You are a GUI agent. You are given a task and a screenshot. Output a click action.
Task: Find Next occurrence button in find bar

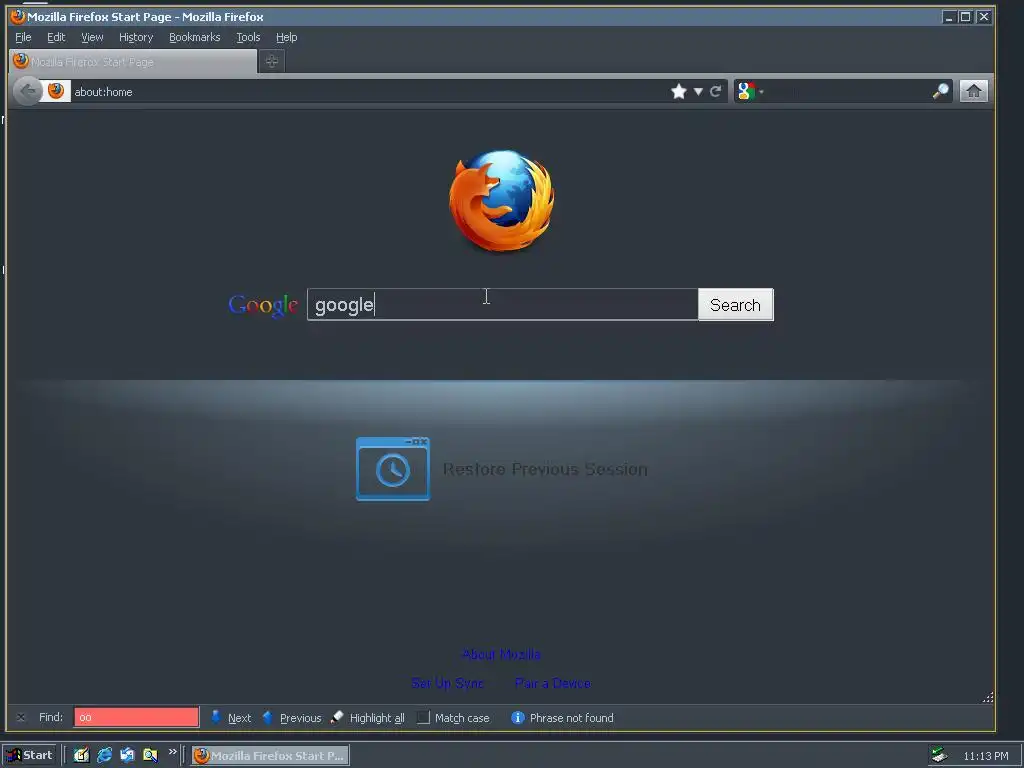point(231,717)
